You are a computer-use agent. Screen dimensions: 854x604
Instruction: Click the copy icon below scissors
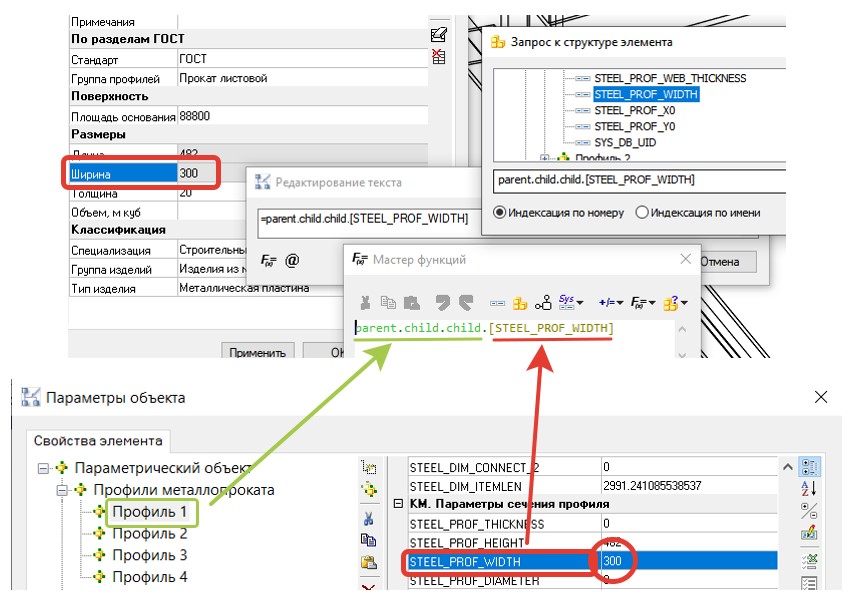368,540
